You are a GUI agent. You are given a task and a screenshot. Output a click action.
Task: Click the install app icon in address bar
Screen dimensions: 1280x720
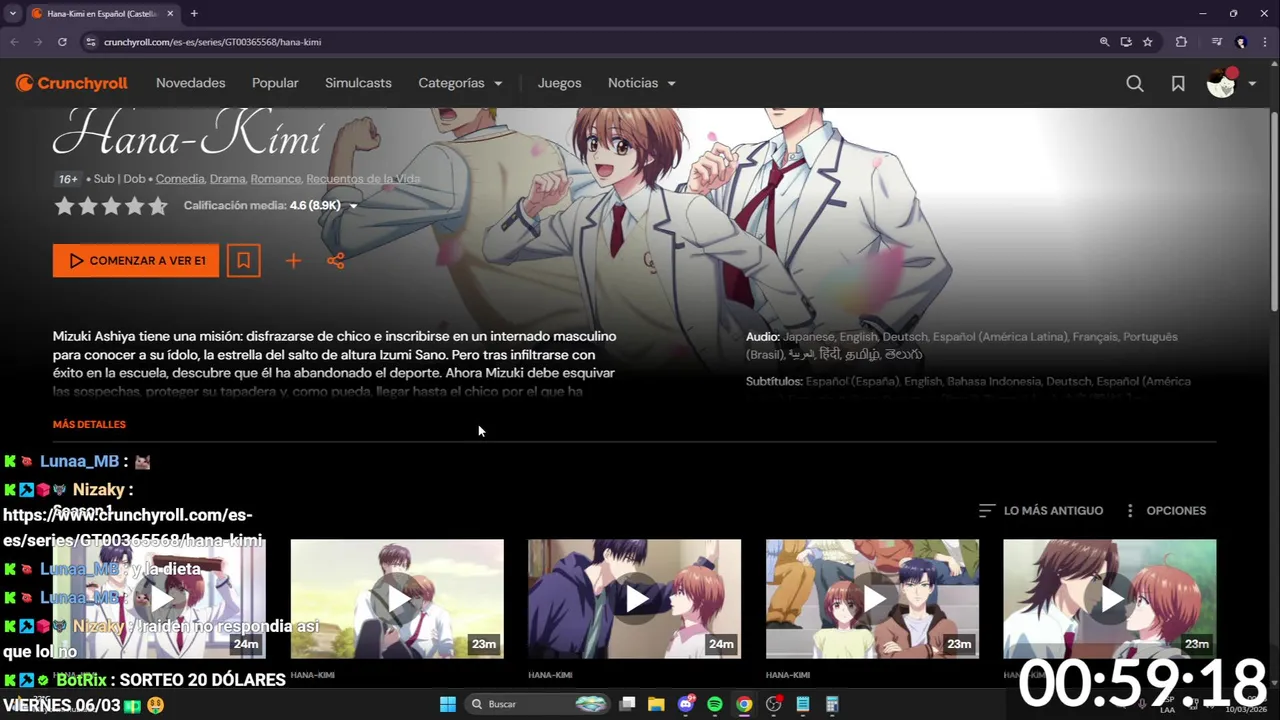[x=1126, y=42]
